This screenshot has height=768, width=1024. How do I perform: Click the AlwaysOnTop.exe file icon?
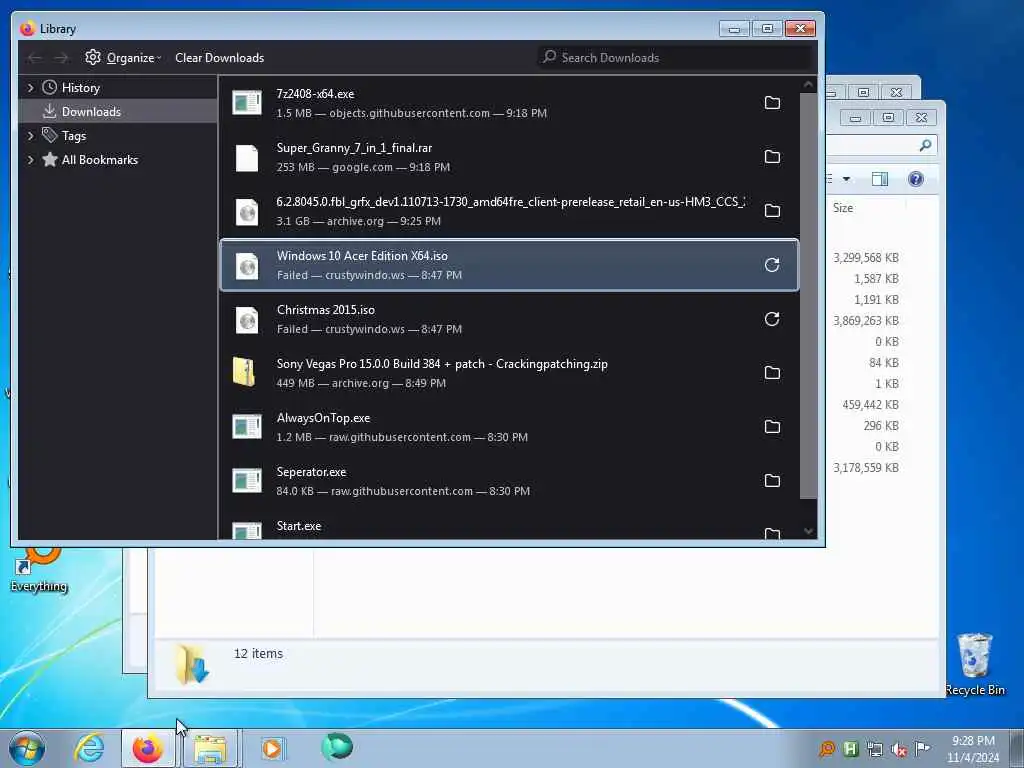[247, 427]
